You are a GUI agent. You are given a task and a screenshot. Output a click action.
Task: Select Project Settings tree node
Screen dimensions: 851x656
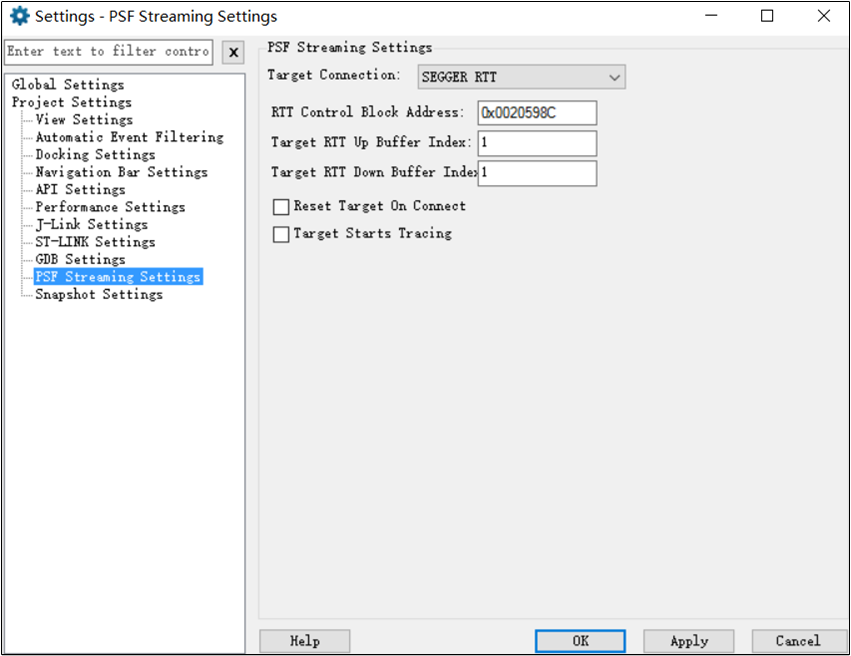(71, 102)
